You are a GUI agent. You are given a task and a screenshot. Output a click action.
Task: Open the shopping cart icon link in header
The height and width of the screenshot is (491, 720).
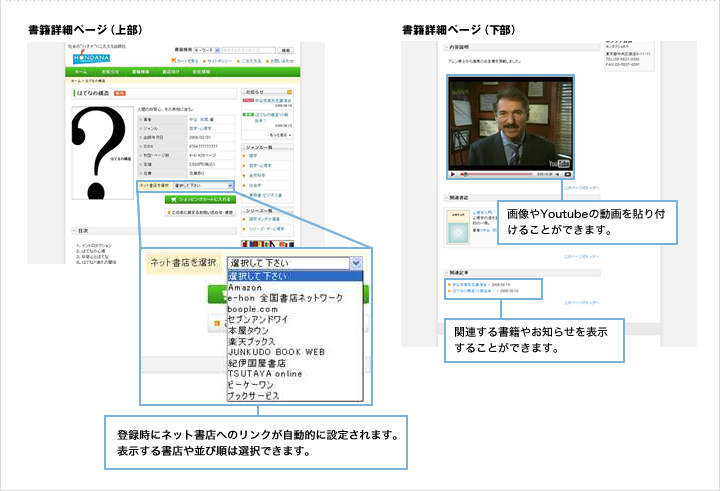tap(174, 60)
